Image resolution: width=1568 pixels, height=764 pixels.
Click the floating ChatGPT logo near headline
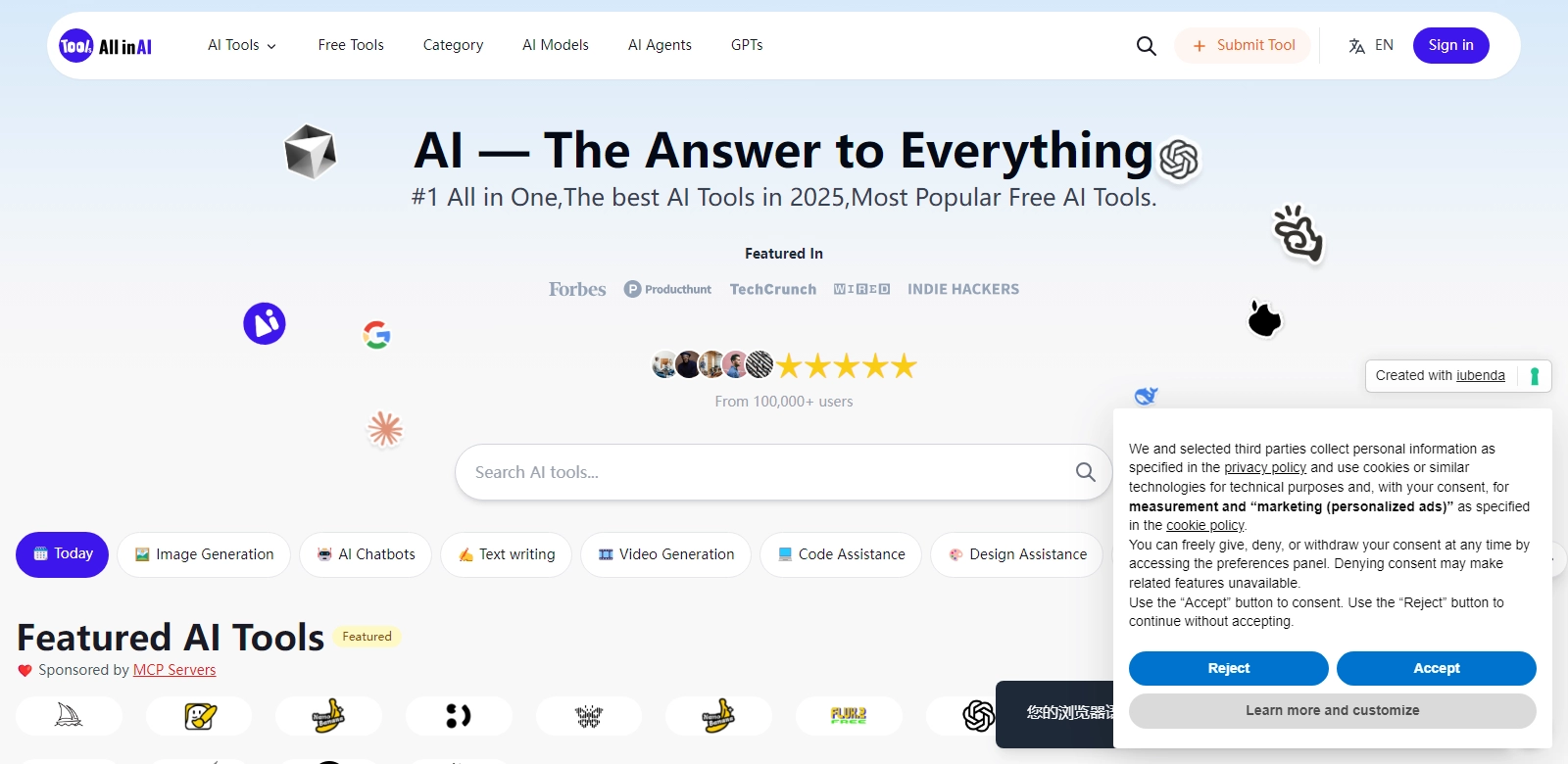click(x=1179, y=160)
